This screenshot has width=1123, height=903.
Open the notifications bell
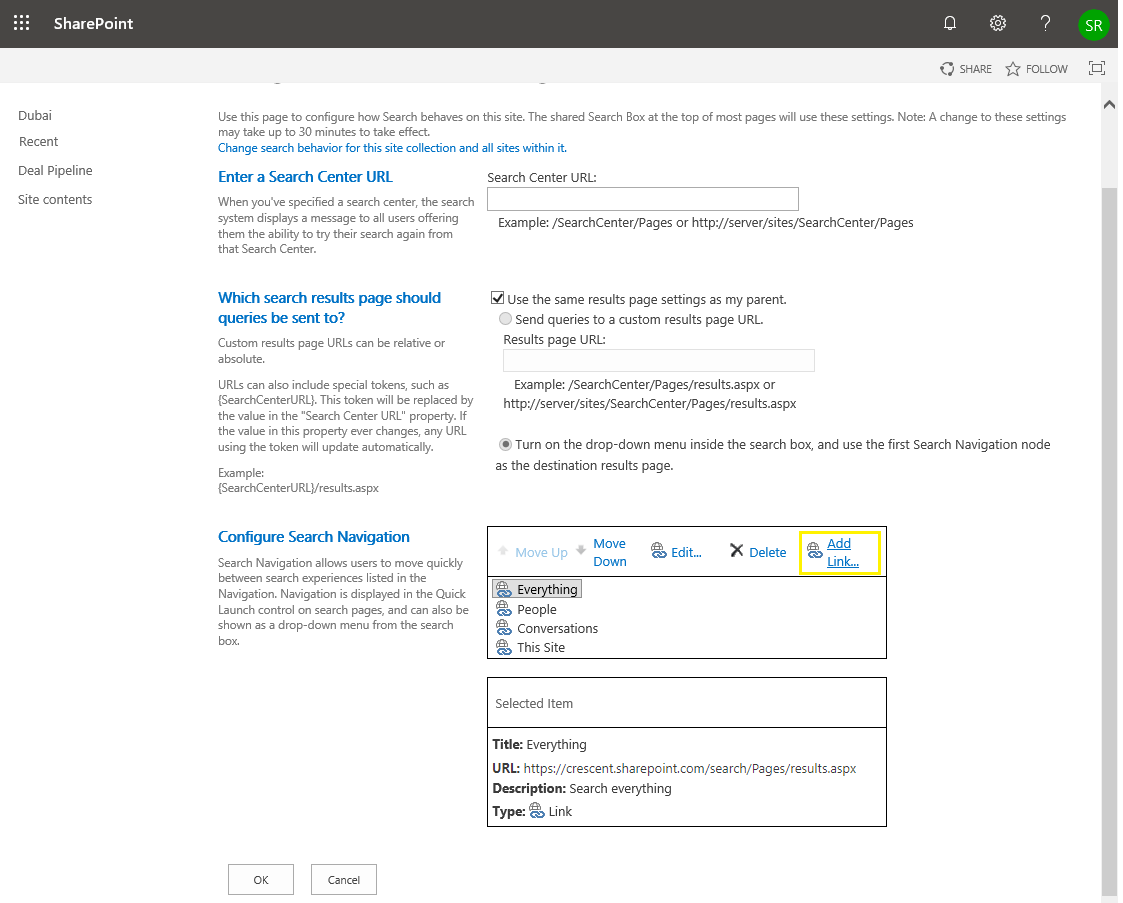point(949,22)
